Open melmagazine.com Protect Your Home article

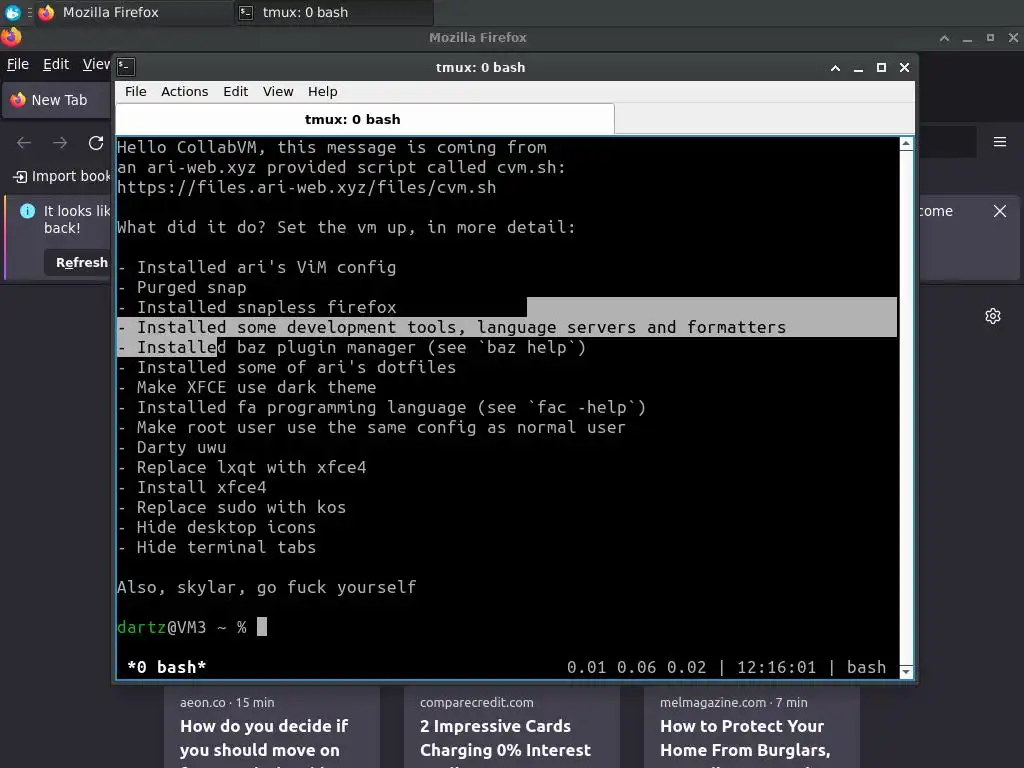752,727
